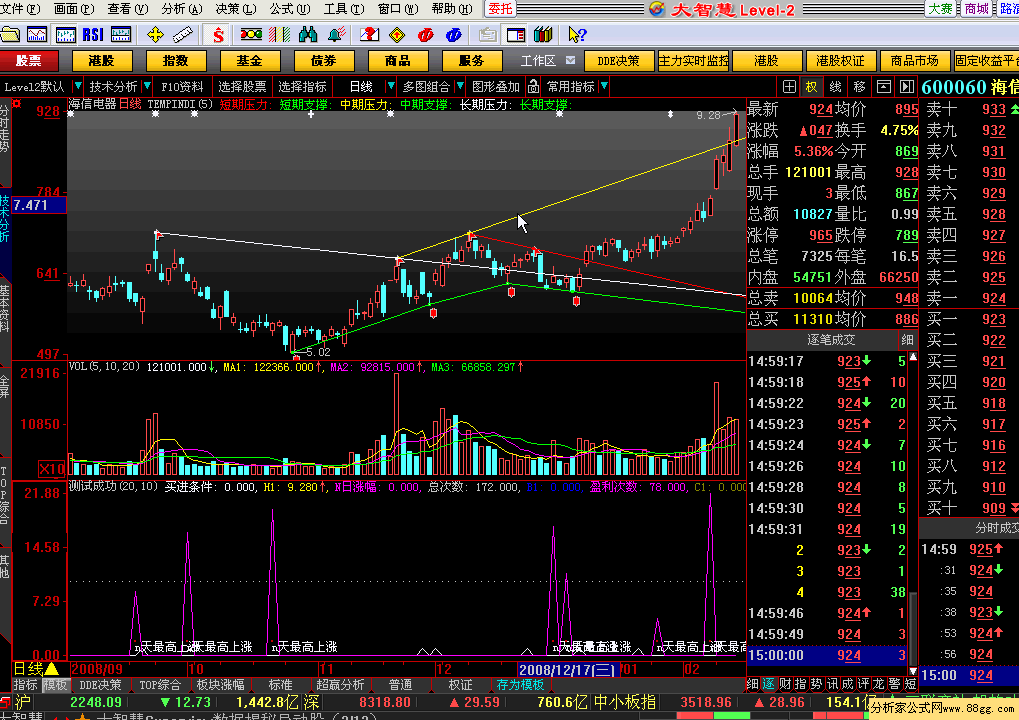Image resolution: width=1019 pixels, height=720 pixels.
Task: Click the 基金 category button
Action: point(250,60)
